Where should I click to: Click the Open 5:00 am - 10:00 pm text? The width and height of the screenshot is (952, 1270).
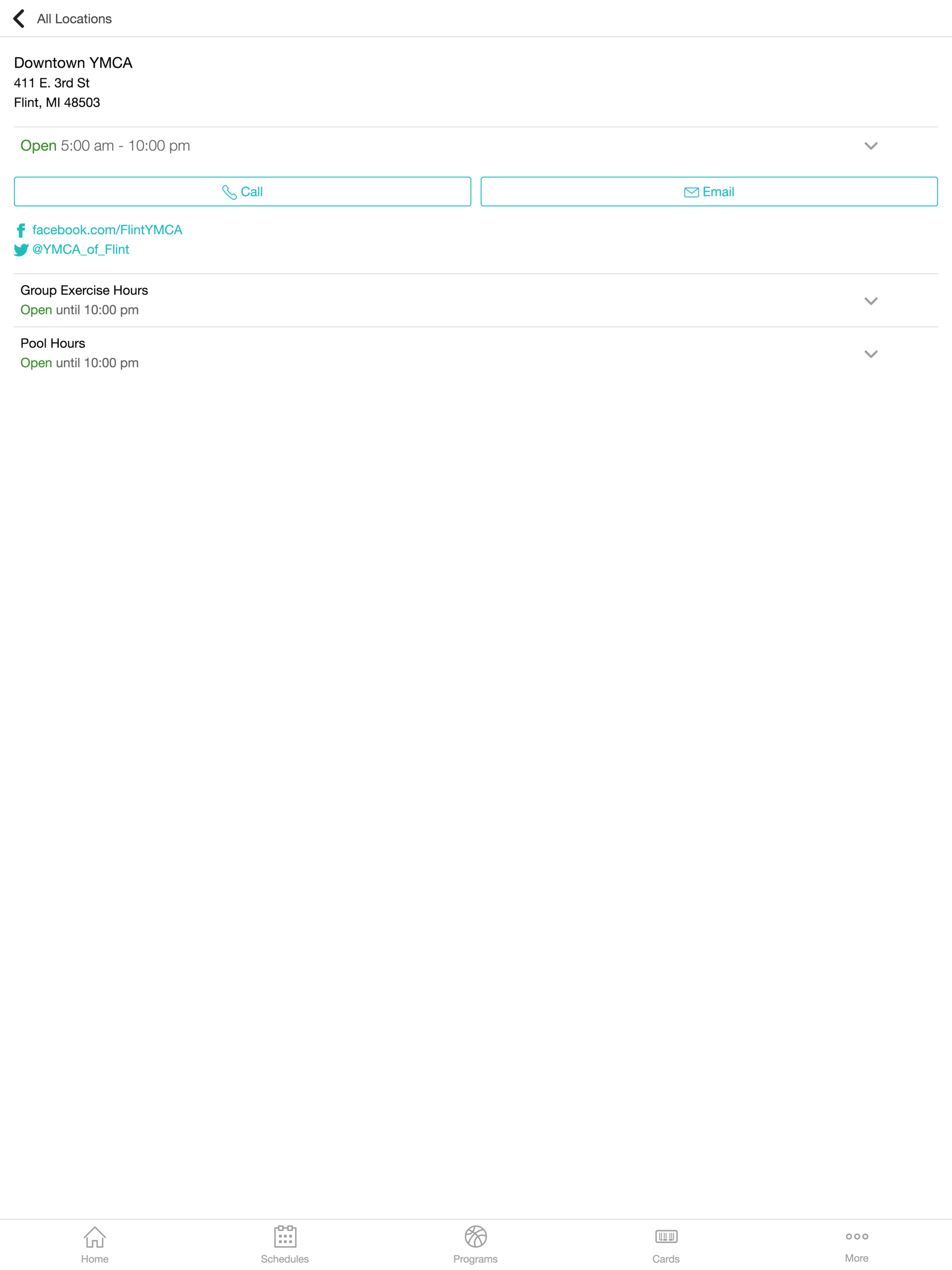105,146
